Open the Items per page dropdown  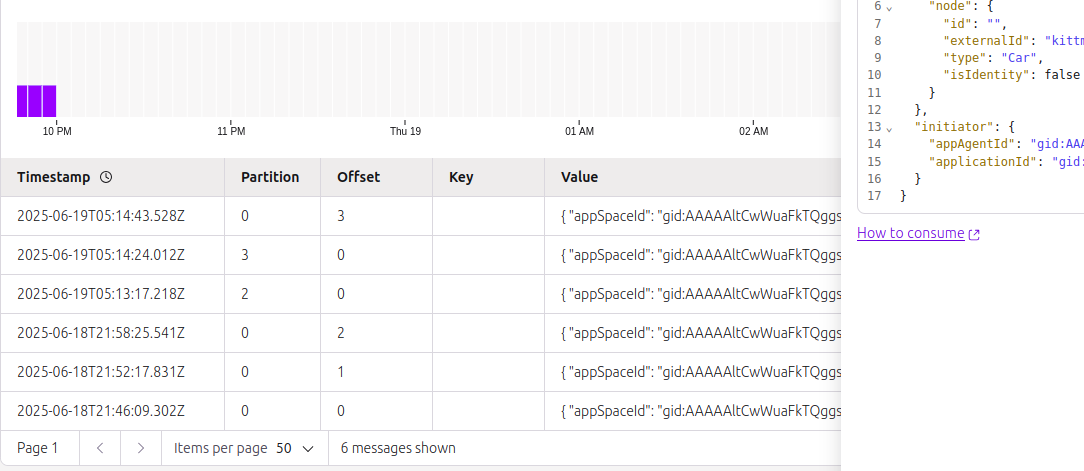coord(295,448)
